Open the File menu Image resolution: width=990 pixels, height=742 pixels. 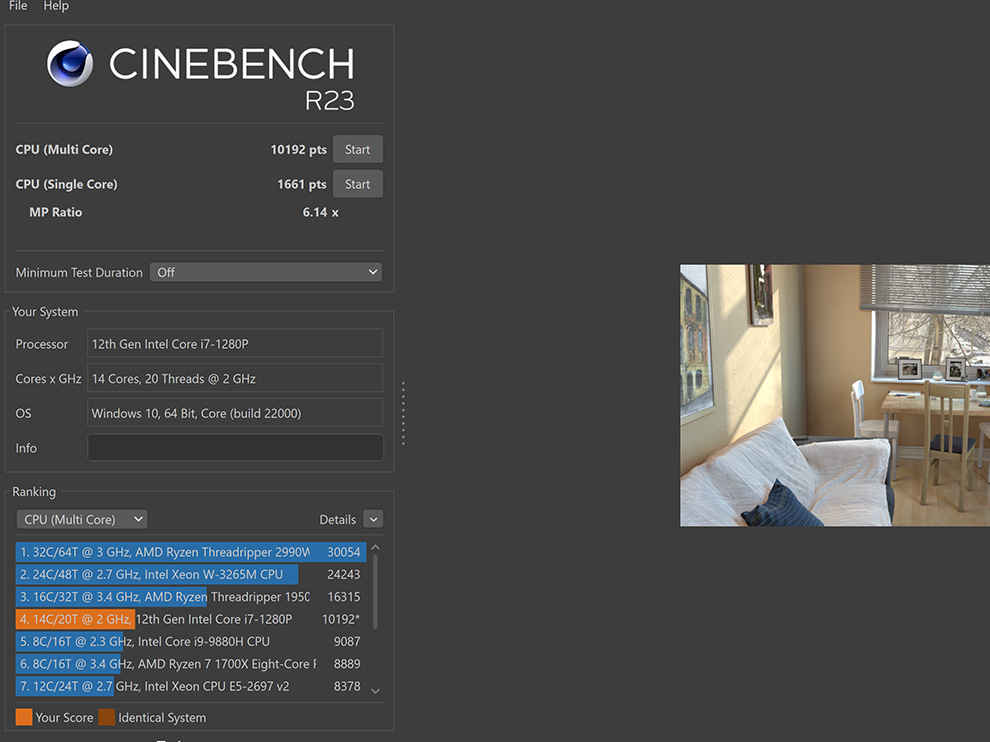point(18,6)
